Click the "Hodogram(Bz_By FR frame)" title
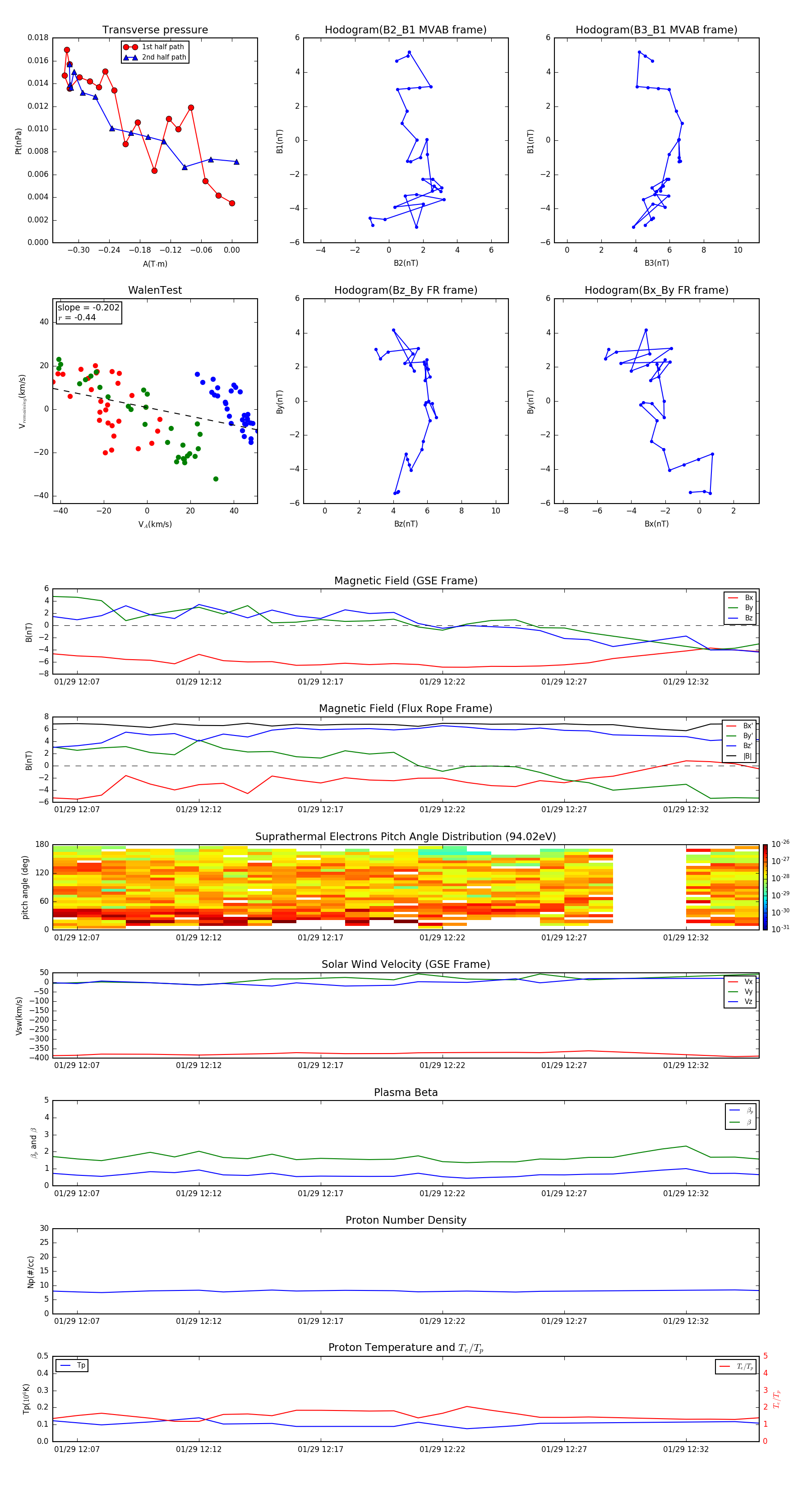Image resolution: width=812 pixels, height=1489 pixels. click(406, 290)
